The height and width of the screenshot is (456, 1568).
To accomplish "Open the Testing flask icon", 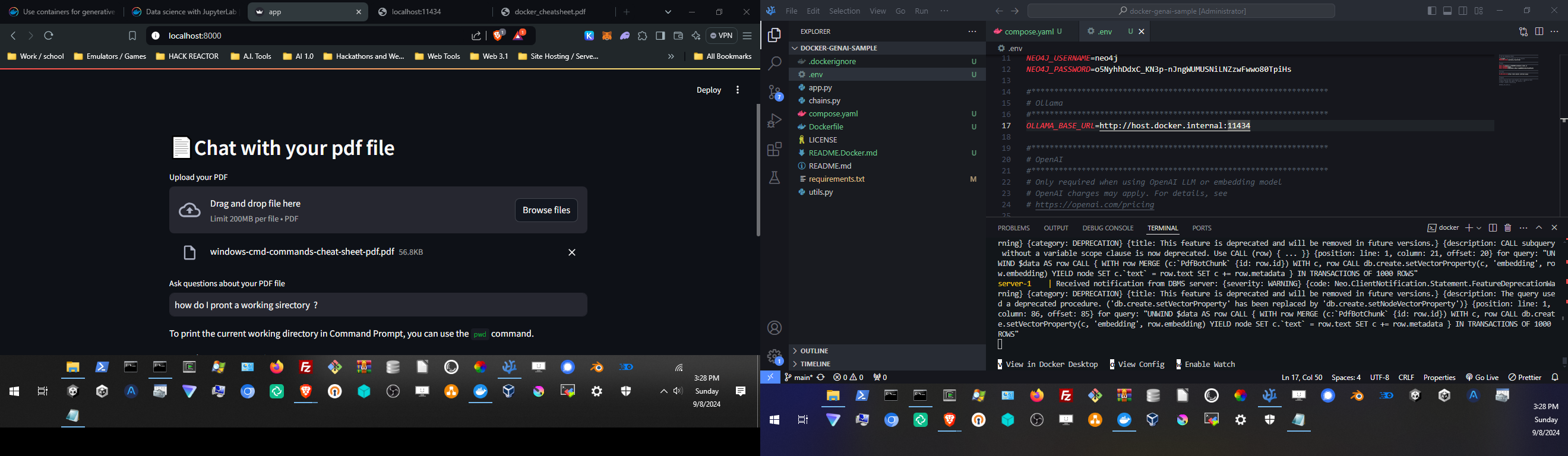I will 774,178.
